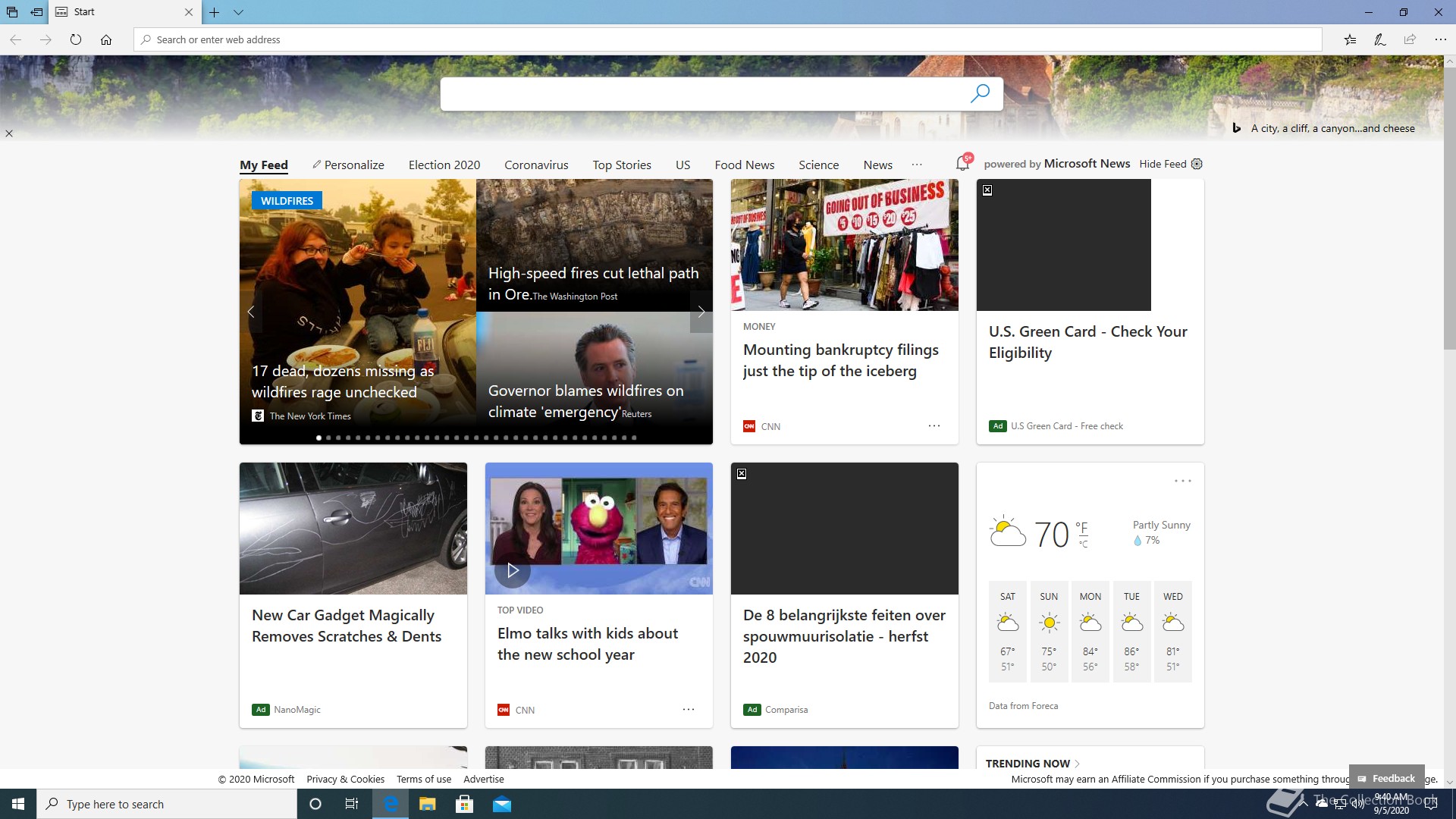This screenshot has width=1456, height=819.
Task: Open the set-aside tabs icon
Action: pyautogui.click(x=12, y=12)
